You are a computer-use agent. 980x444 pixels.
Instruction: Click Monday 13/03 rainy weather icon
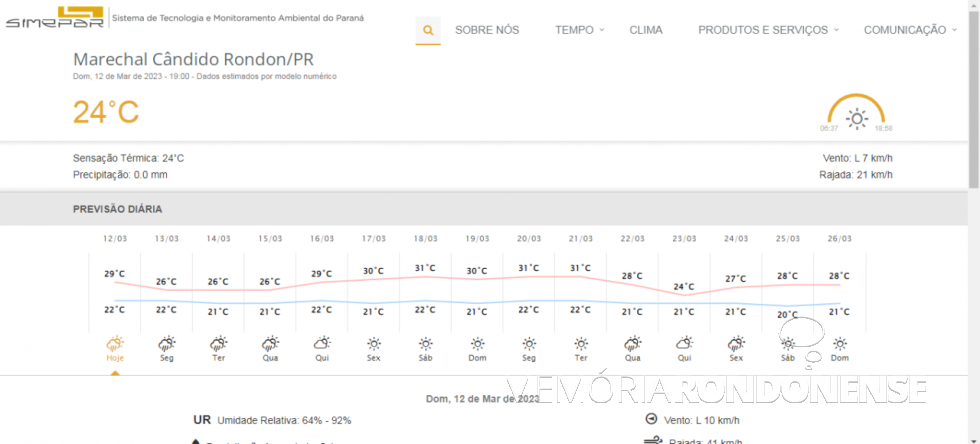167,343
